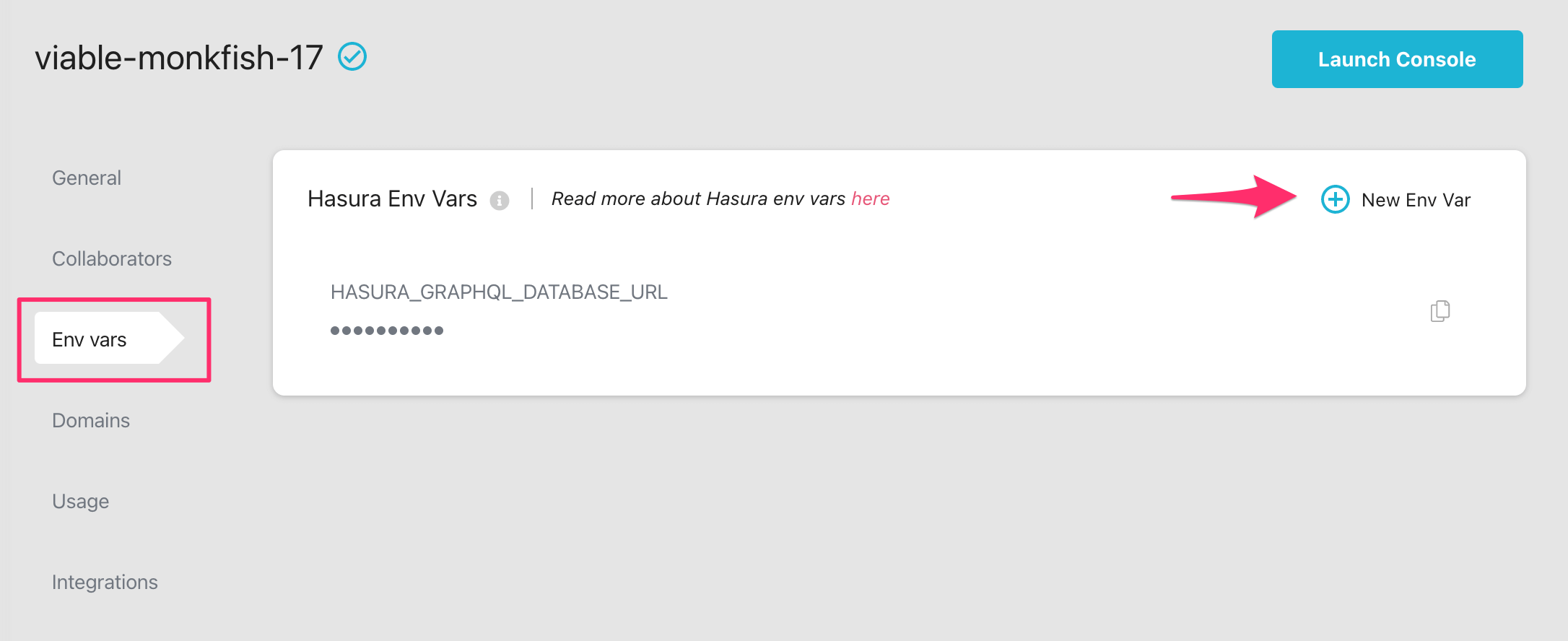The height and width of the screenshot is (641, 1568).
Task: Click the 'Read more about Hasura env vars' text
Action: tap(698, 199)
